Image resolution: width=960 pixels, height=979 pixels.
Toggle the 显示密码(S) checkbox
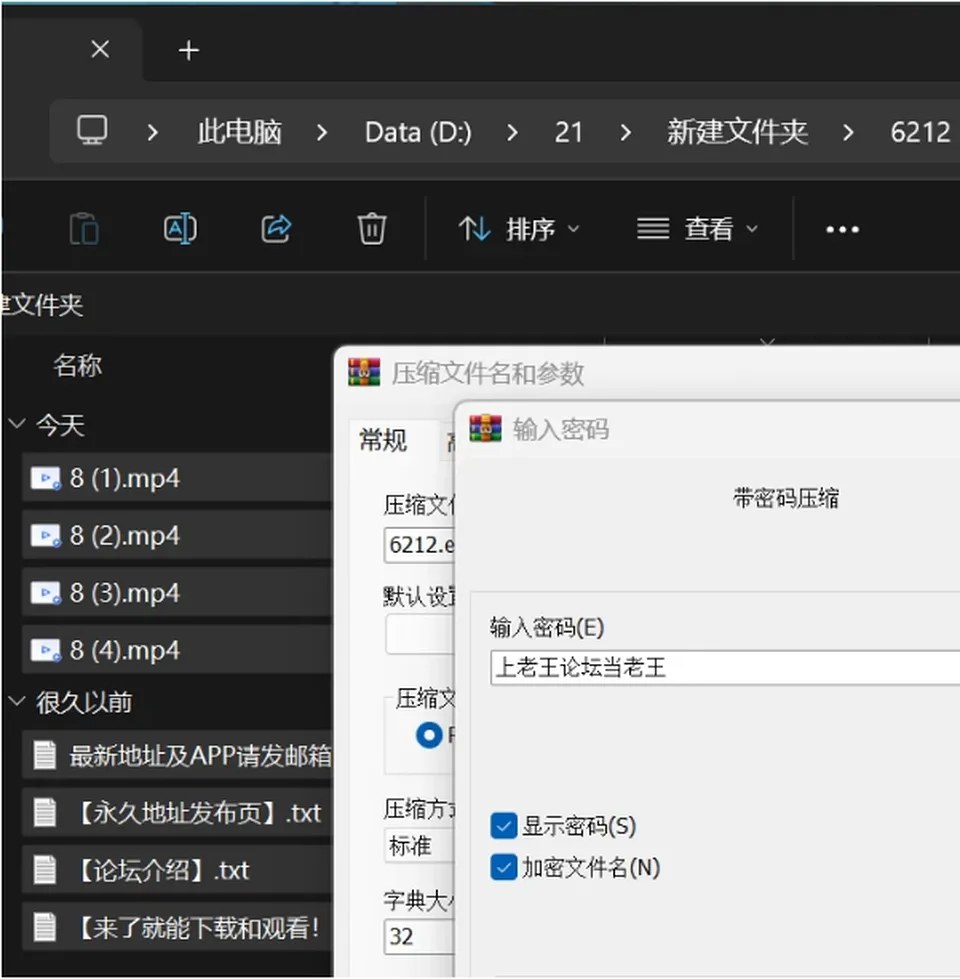(504, 825)
